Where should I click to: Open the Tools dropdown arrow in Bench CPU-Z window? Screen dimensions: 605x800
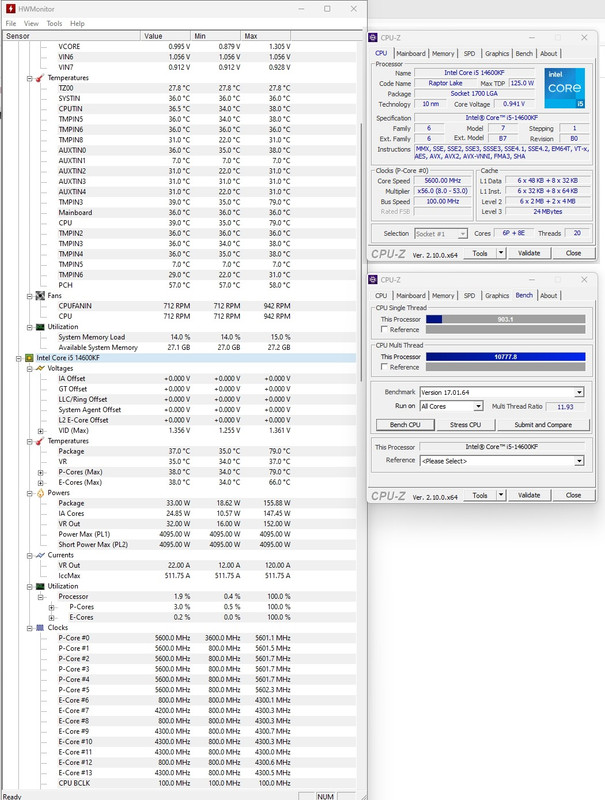tap(501, 495)
